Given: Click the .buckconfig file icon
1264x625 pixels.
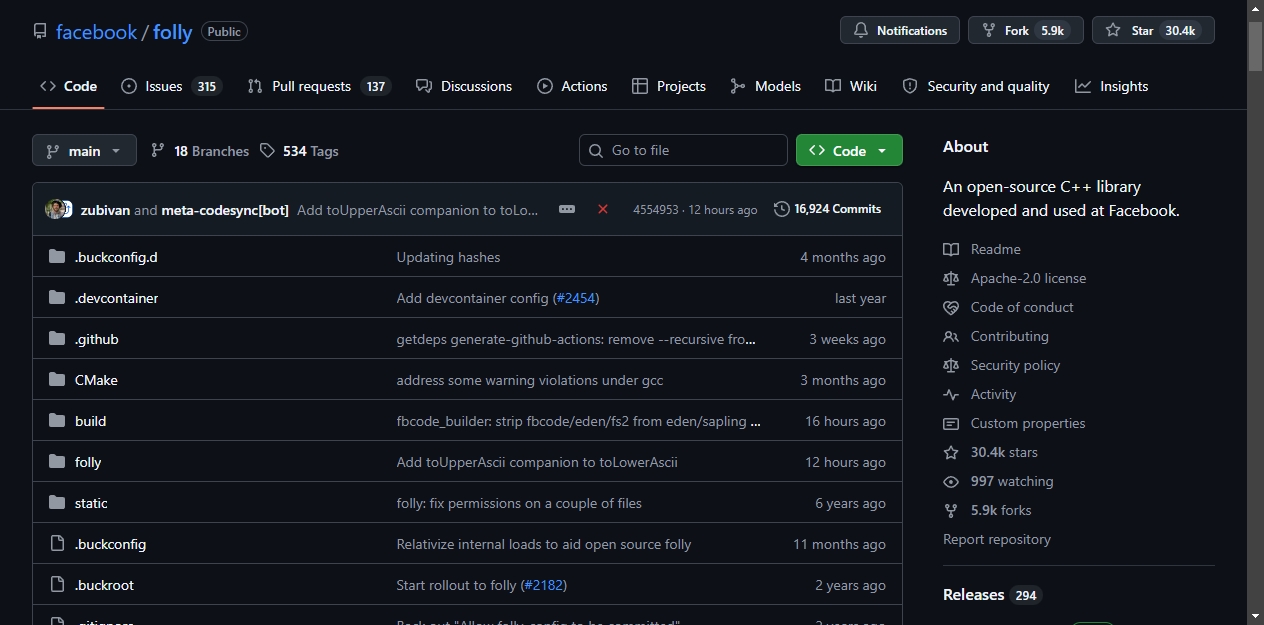Looking at the screenshot, I should tap(57, 544).
